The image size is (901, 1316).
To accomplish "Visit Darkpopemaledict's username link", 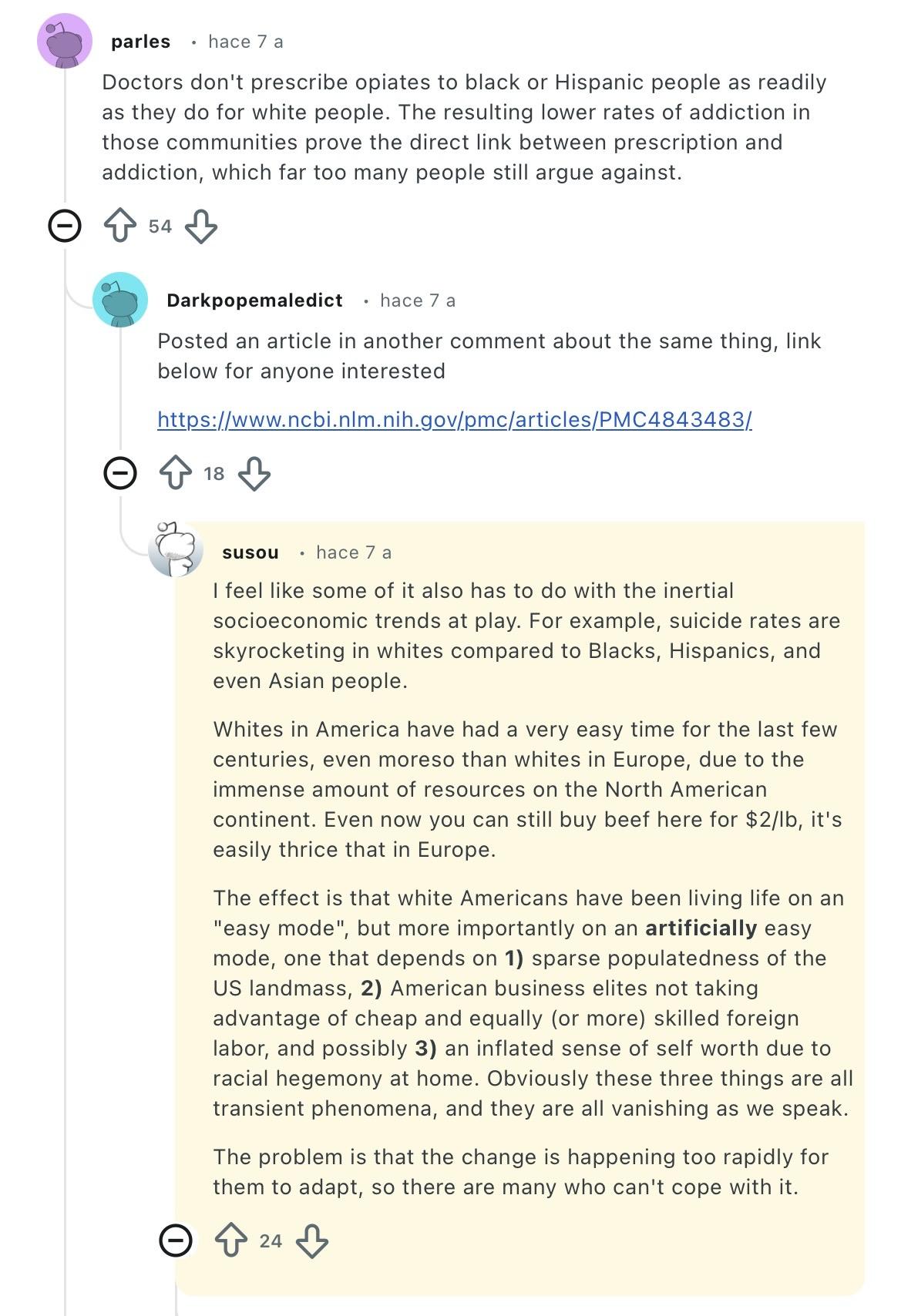I will (254, 300).
